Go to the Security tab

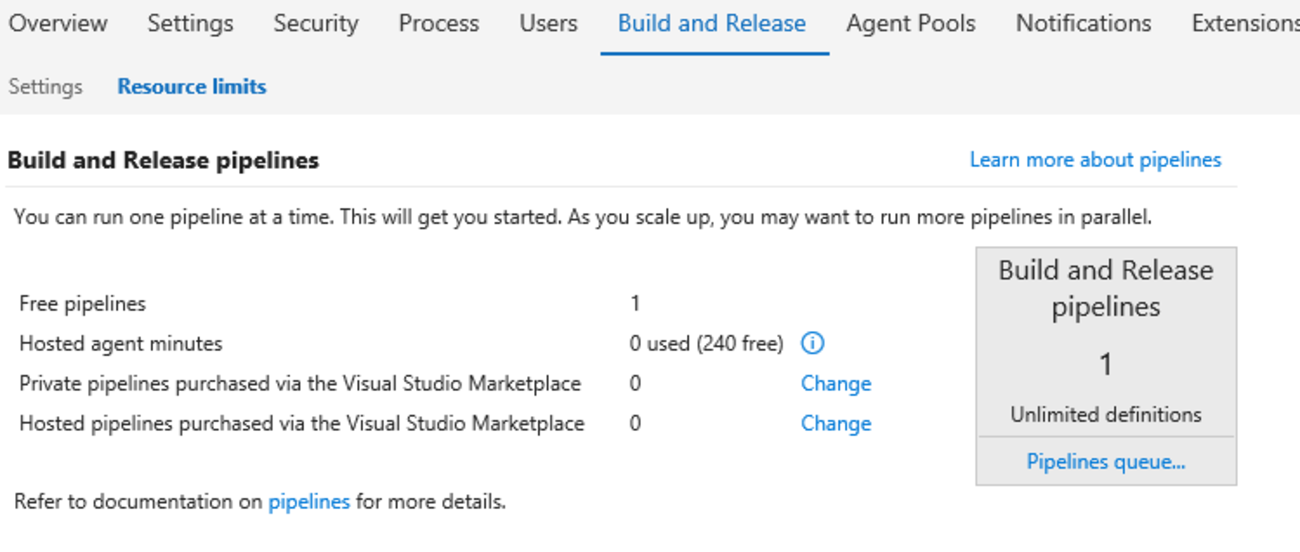click(316, 24)
